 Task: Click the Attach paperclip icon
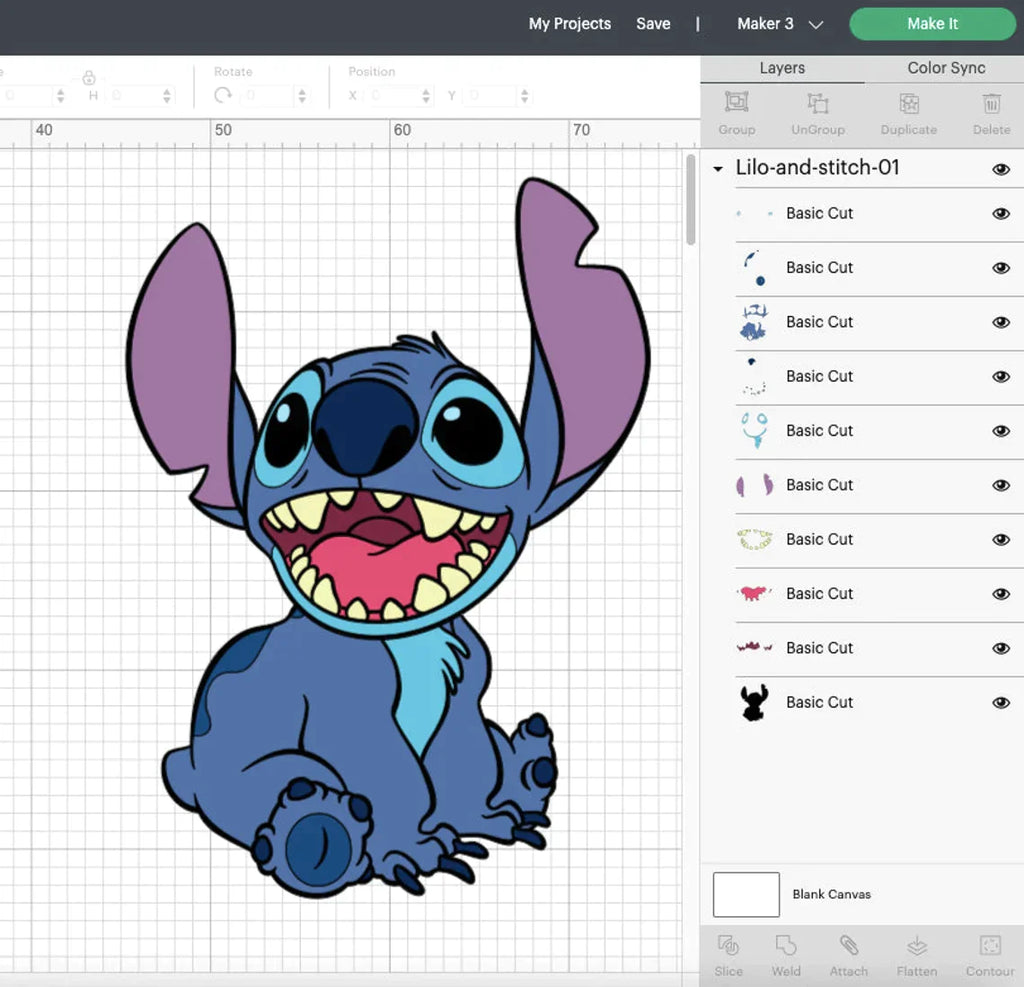[x=848, y=946]
